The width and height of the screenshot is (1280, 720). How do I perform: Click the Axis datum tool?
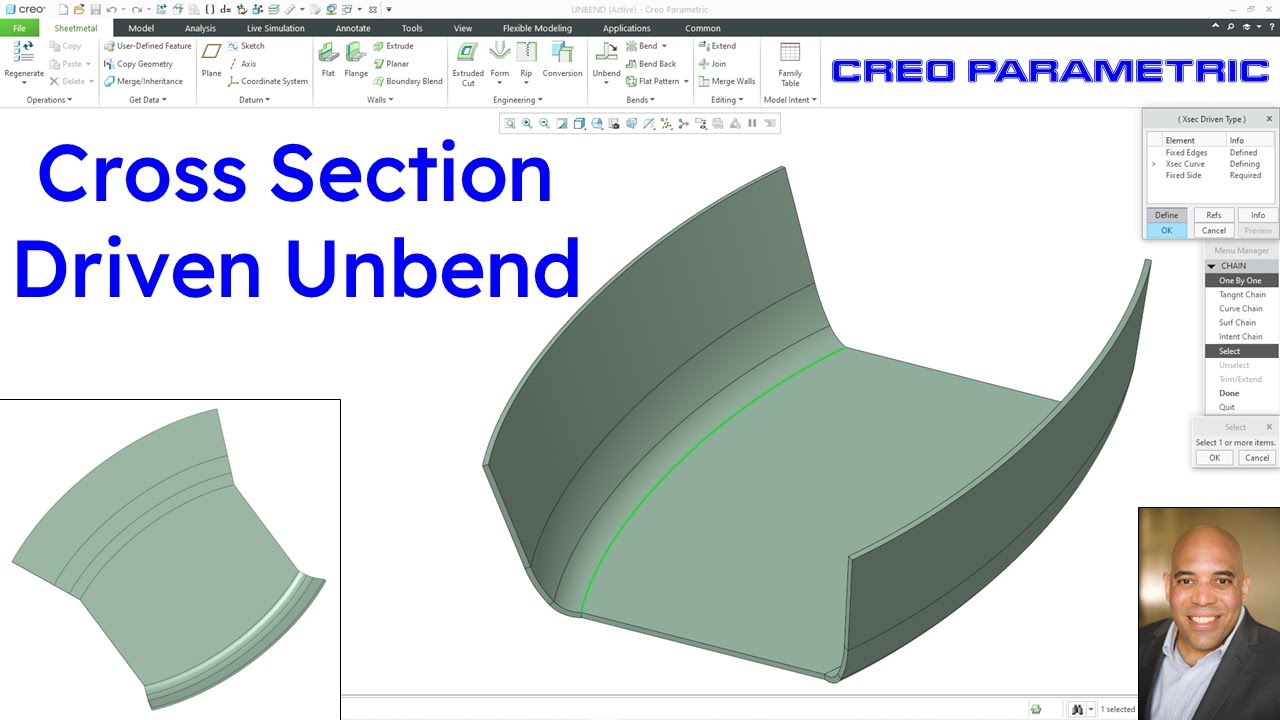(x=242, y=64)
